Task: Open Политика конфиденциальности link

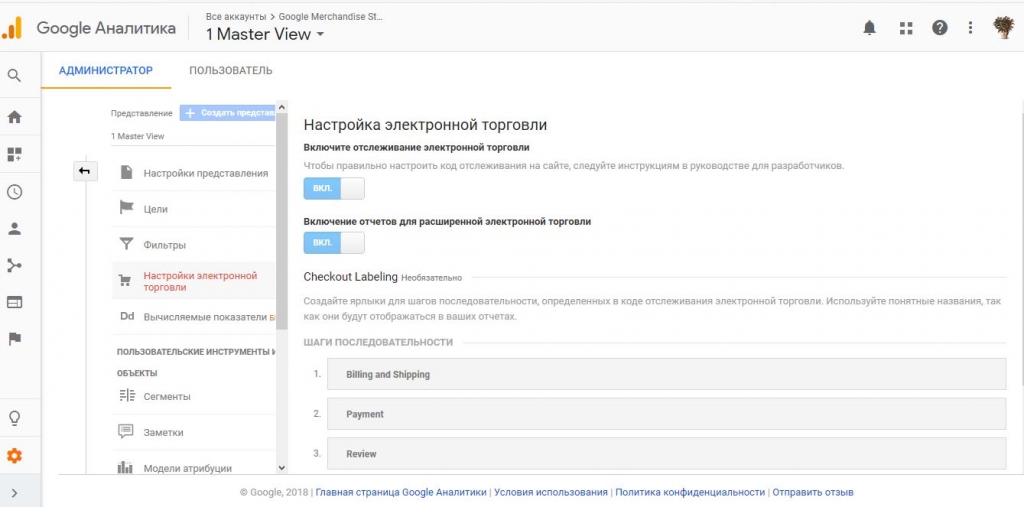Action: [x=690, y=492]
